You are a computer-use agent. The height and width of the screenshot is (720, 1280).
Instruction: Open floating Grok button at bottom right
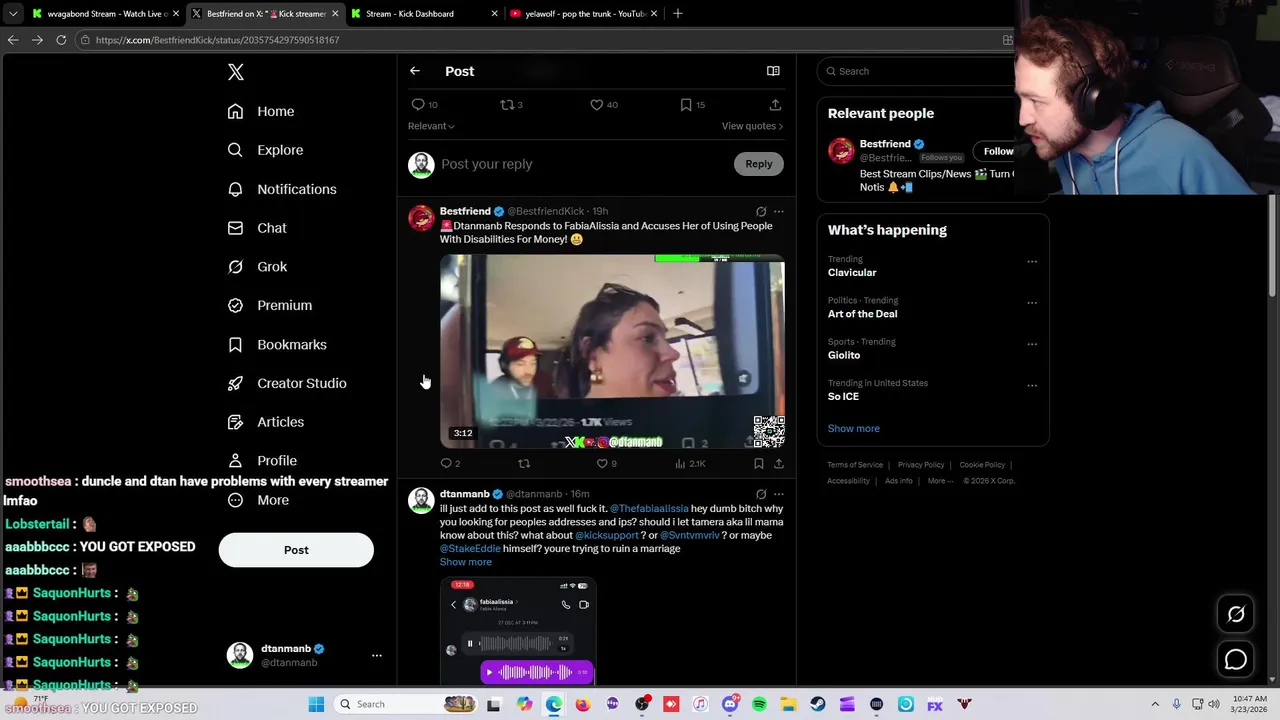click(x=1236, y=615)
